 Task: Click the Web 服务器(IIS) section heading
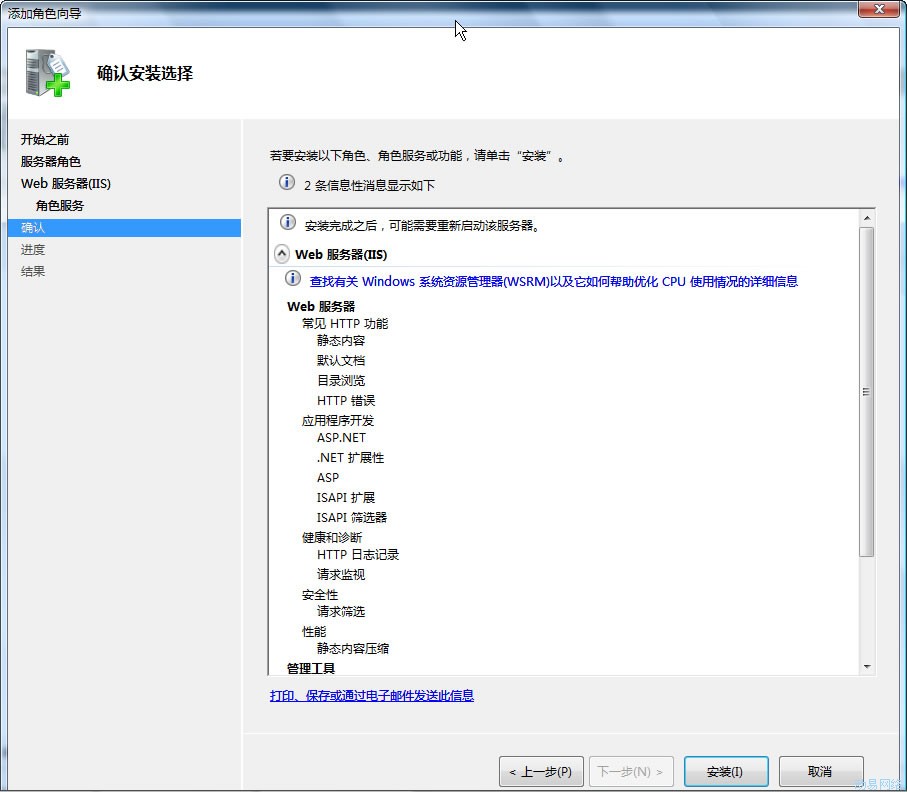pyautogui.click(x=340, y=254)
